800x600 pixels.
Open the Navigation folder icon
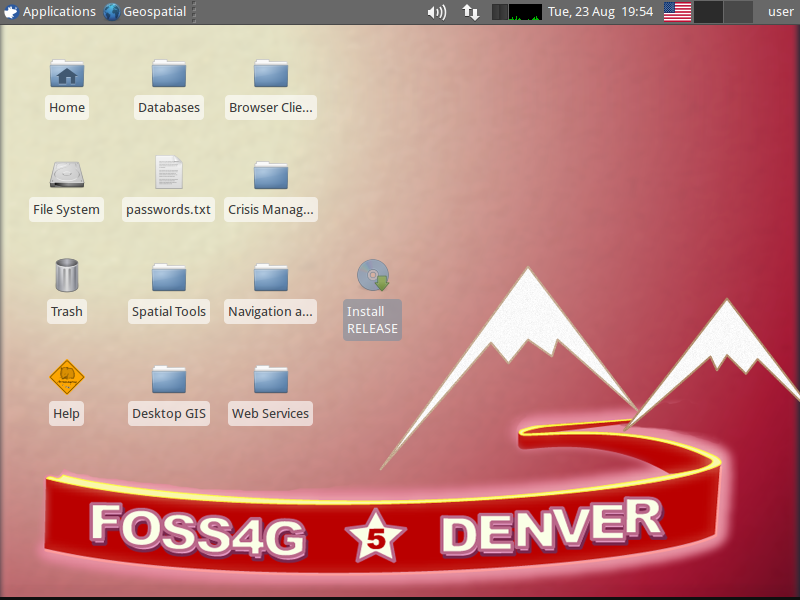click(x=271, y=278)
